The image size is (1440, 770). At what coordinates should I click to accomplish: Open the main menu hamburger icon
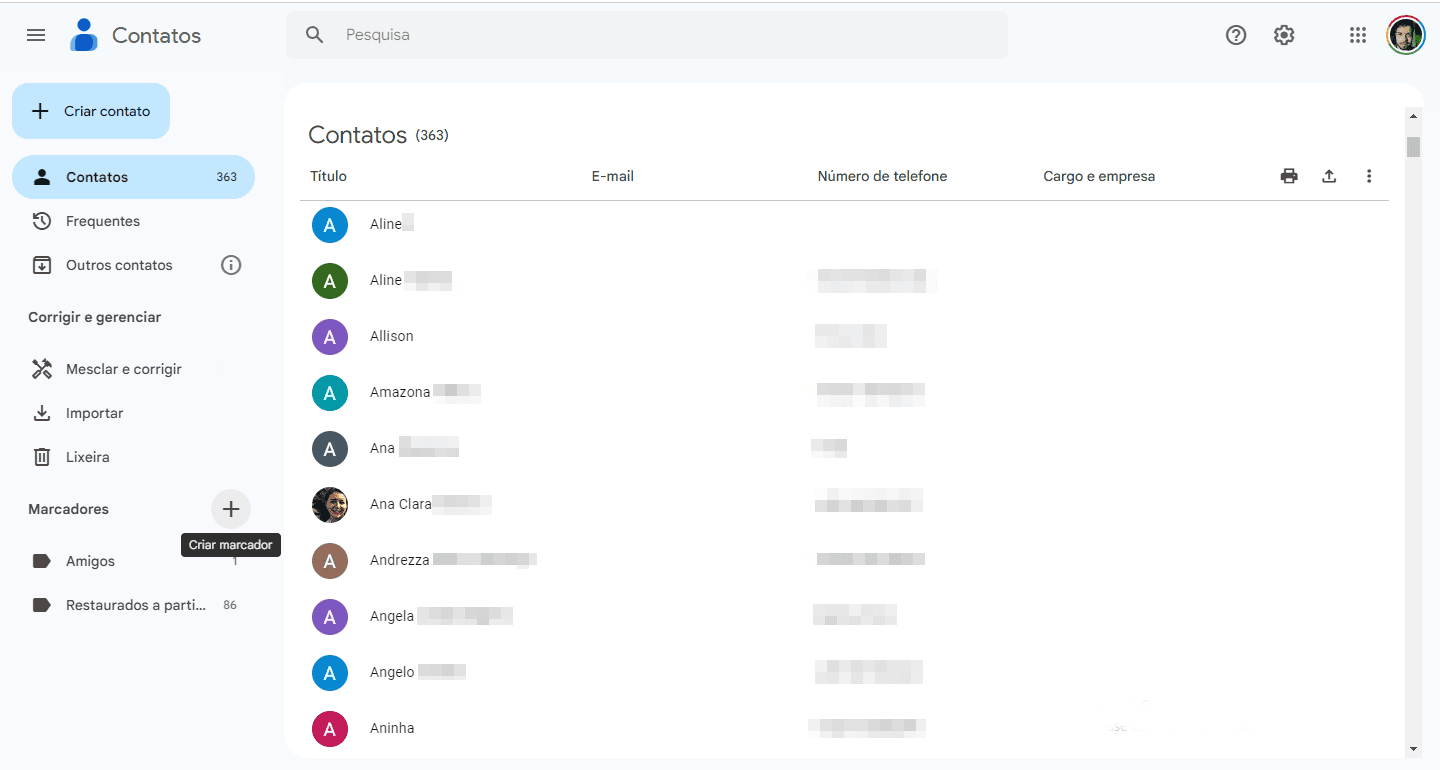point(36,35)
